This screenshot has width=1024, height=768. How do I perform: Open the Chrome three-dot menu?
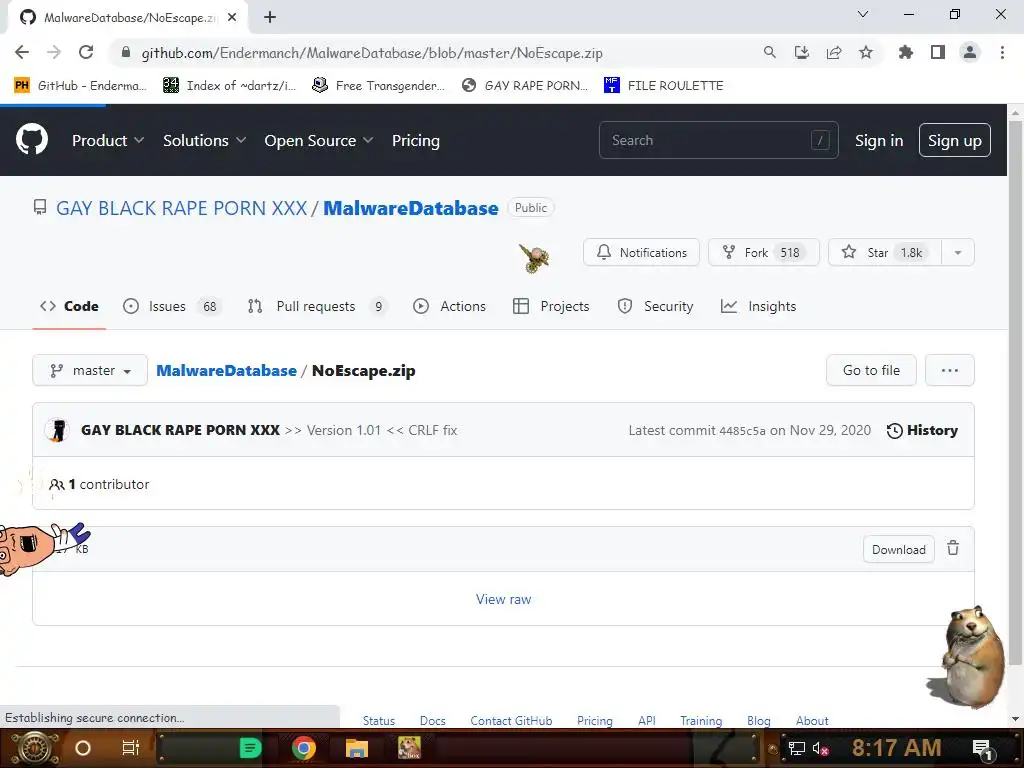(1002, 52)
